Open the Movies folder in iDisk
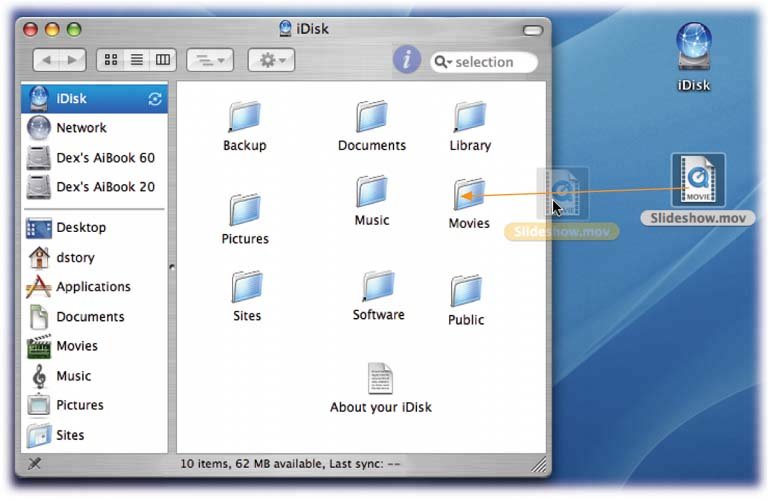Viewport: 768px width, 501px height. (468, 195)
